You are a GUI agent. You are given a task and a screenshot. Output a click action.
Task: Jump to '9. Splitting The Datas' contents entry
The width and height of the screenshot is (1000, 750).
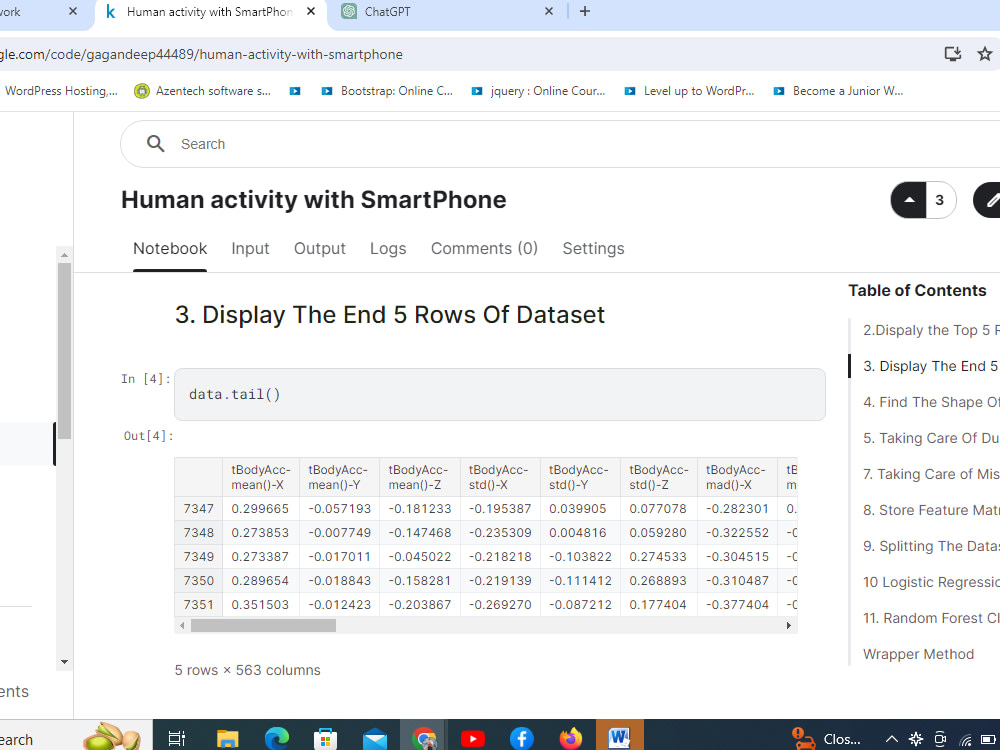931,547
